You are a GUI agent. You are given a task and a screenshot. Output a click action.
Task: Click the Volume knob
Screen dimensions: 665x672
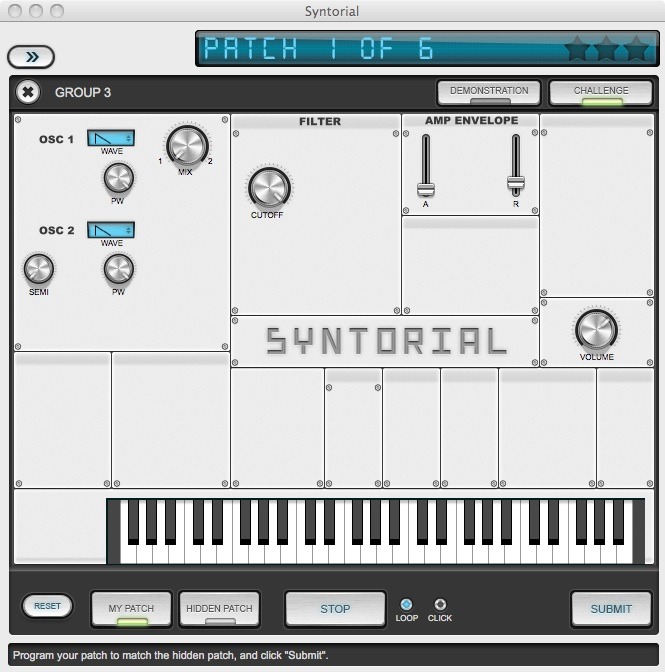596,330
